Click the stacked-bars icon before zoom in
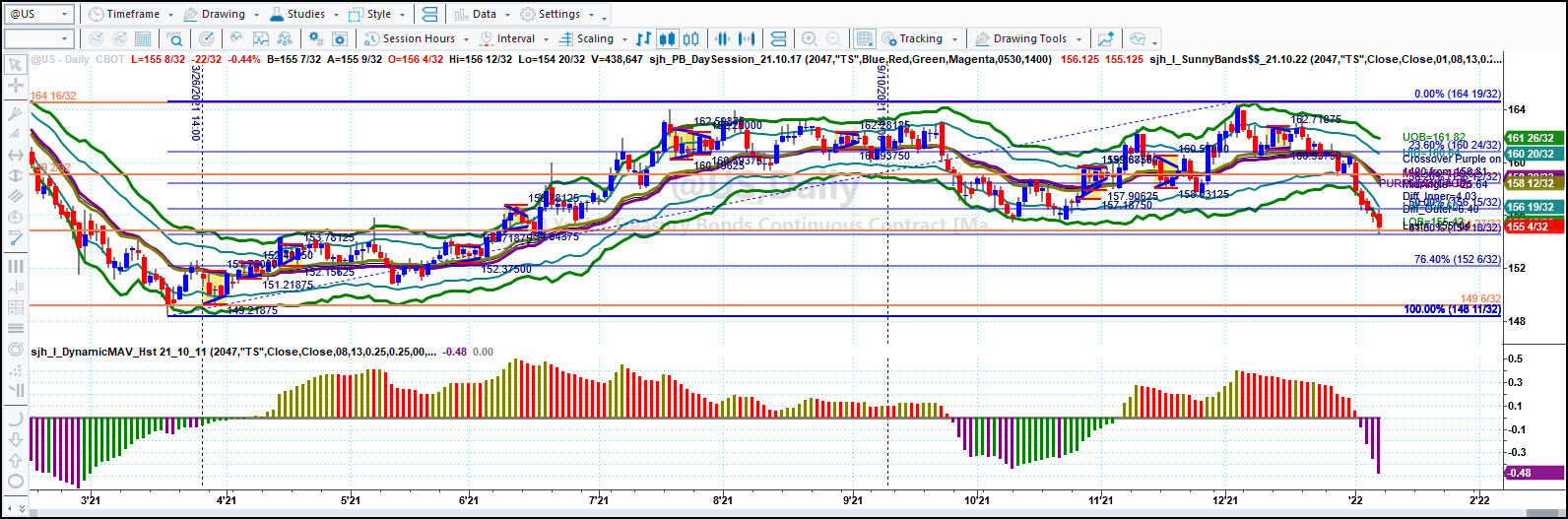 pyautogui.click(x=776, y=38)
